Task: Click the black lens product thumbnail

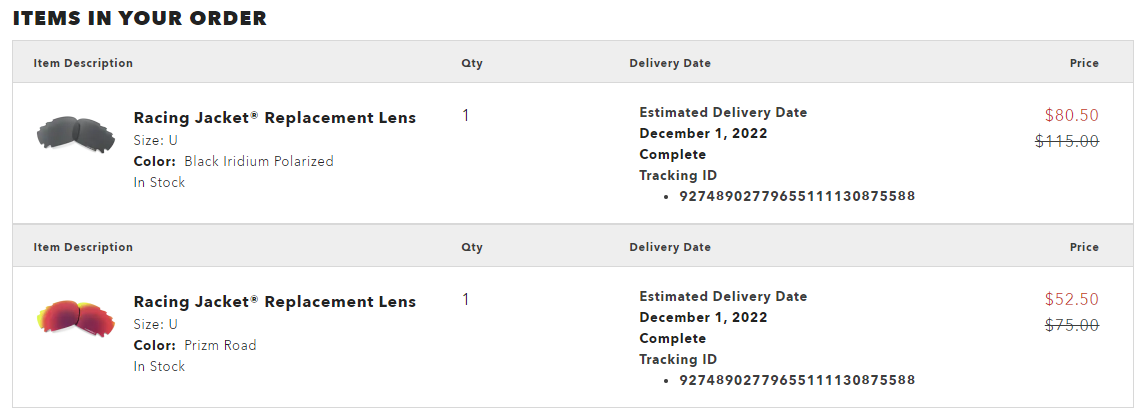Action: tap(76, 134)
